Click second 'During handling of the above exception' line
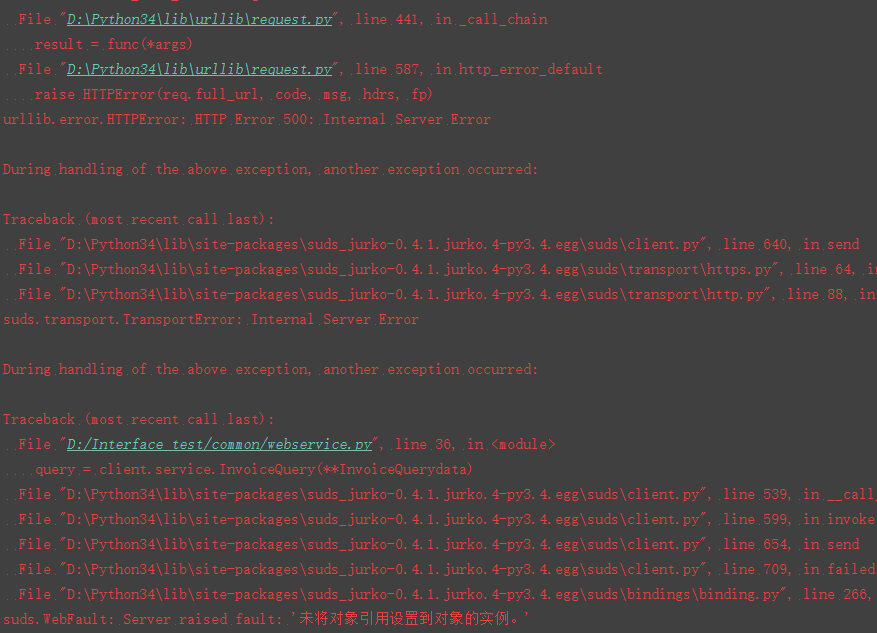The image size is (877, 633). point(270,370)
